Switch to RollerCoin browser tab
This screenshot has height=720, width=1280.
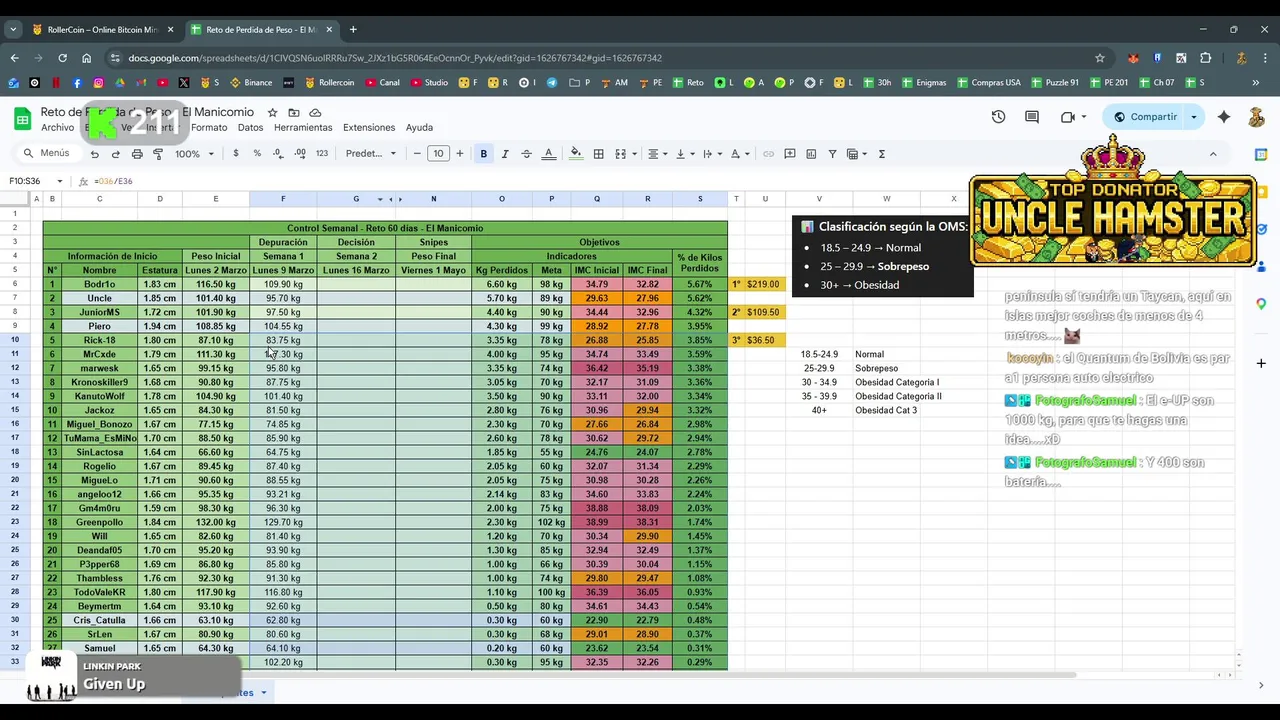(102, 30)
